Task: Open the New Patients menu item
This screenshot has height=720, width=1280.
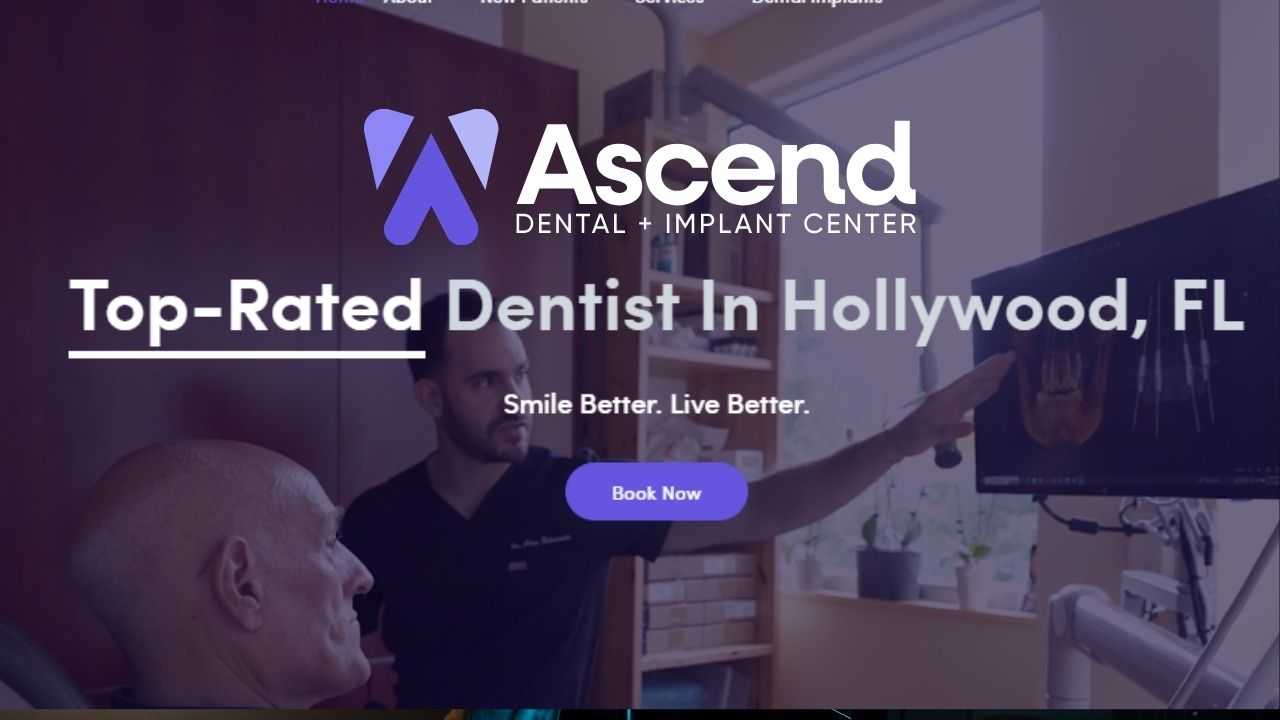Action: pos(534,2)
